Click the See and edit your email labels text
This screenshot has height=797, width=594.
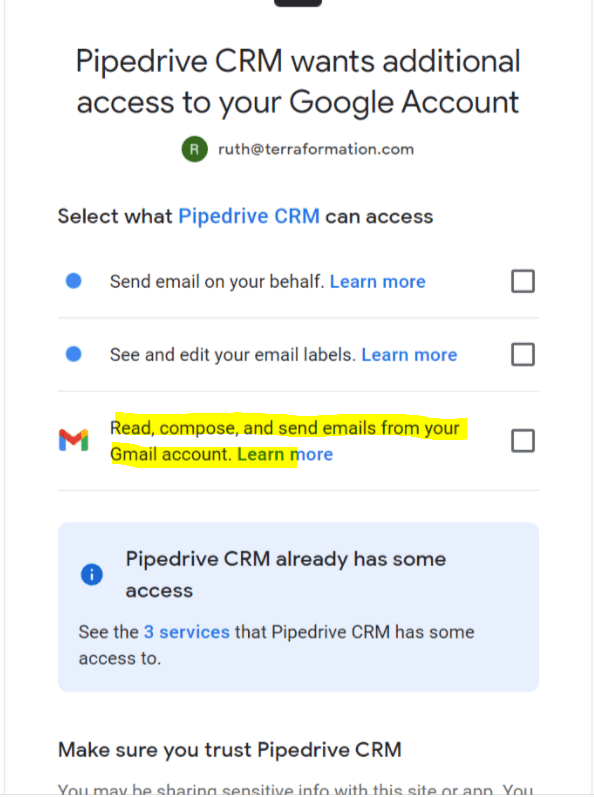[x=233, y=354]
